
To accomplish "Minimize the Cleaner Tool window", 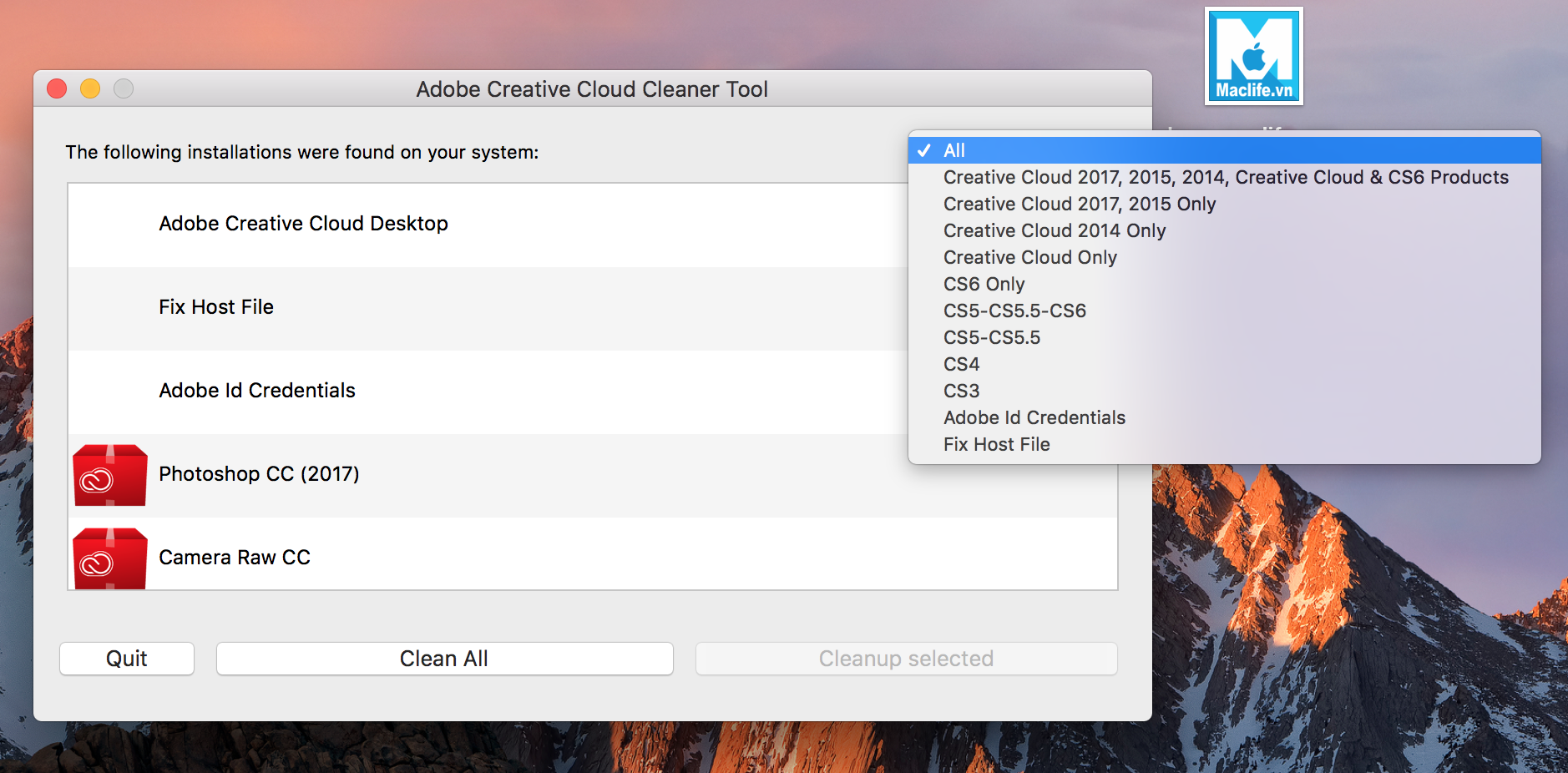I will pyautogui.click(x=90, y=88).
